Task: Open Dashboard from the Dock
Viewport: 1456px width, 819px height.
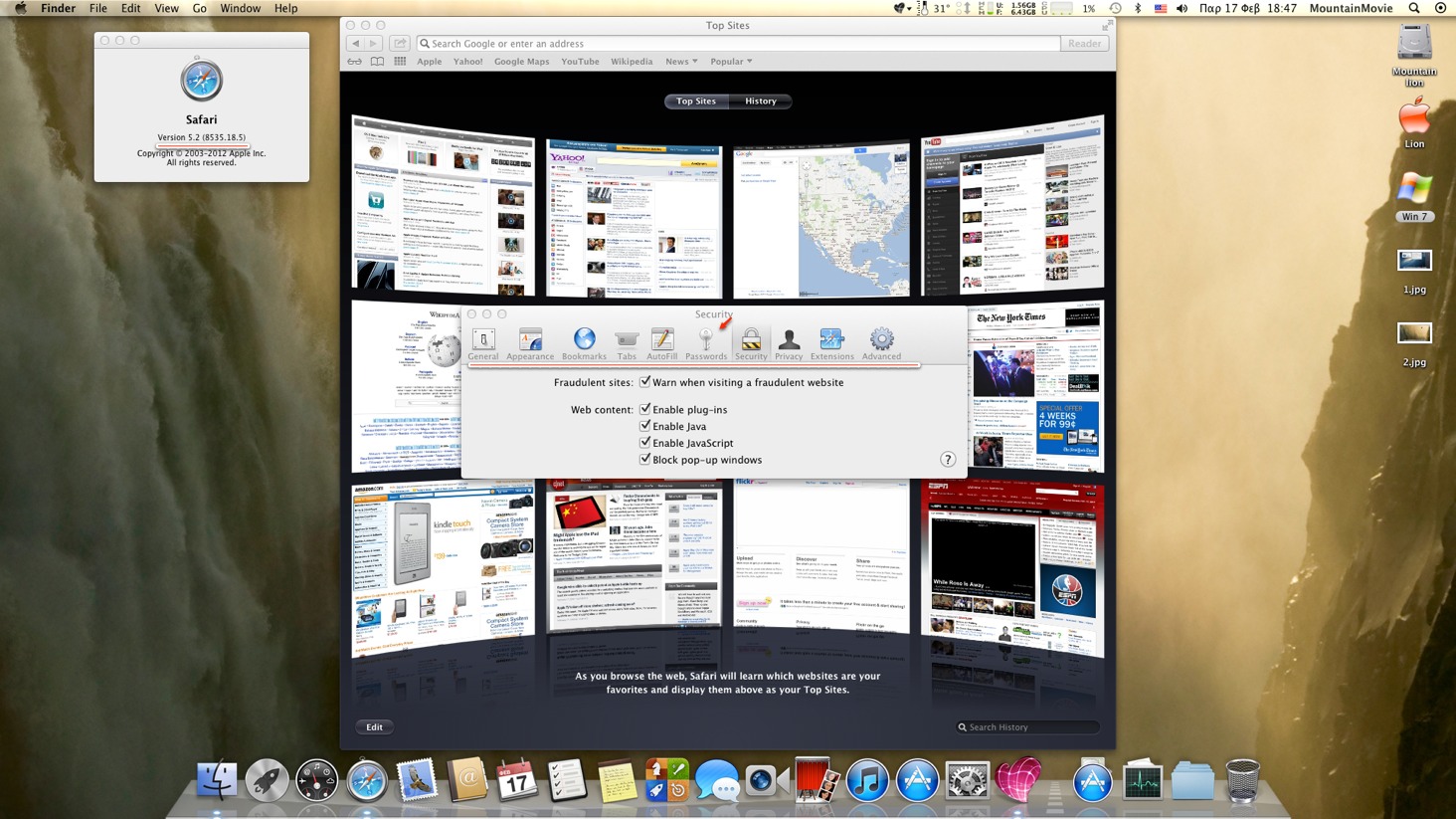Action: (317, 780)
